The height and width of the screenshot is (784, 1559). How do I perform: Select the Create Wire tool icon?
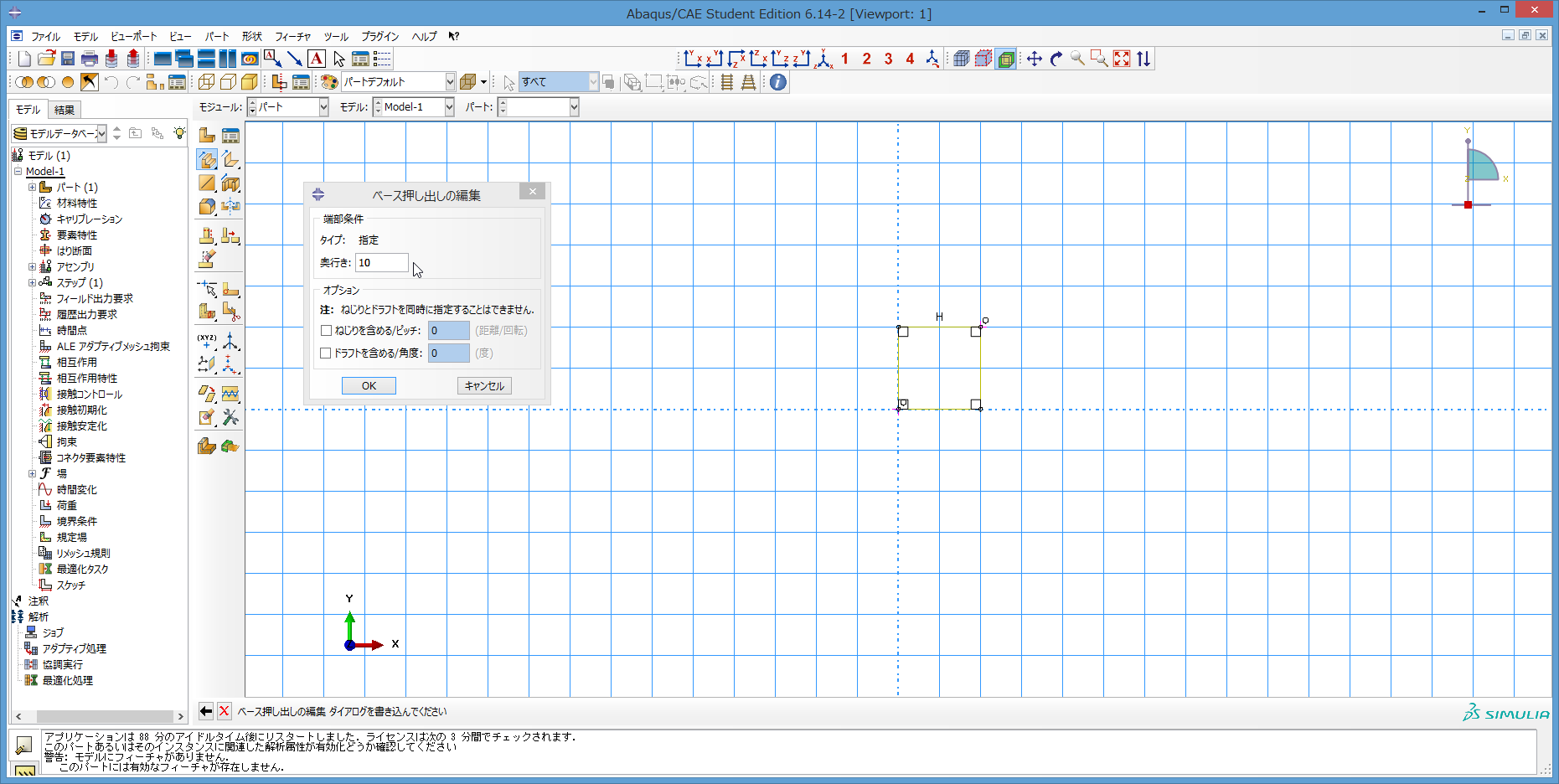207,183
